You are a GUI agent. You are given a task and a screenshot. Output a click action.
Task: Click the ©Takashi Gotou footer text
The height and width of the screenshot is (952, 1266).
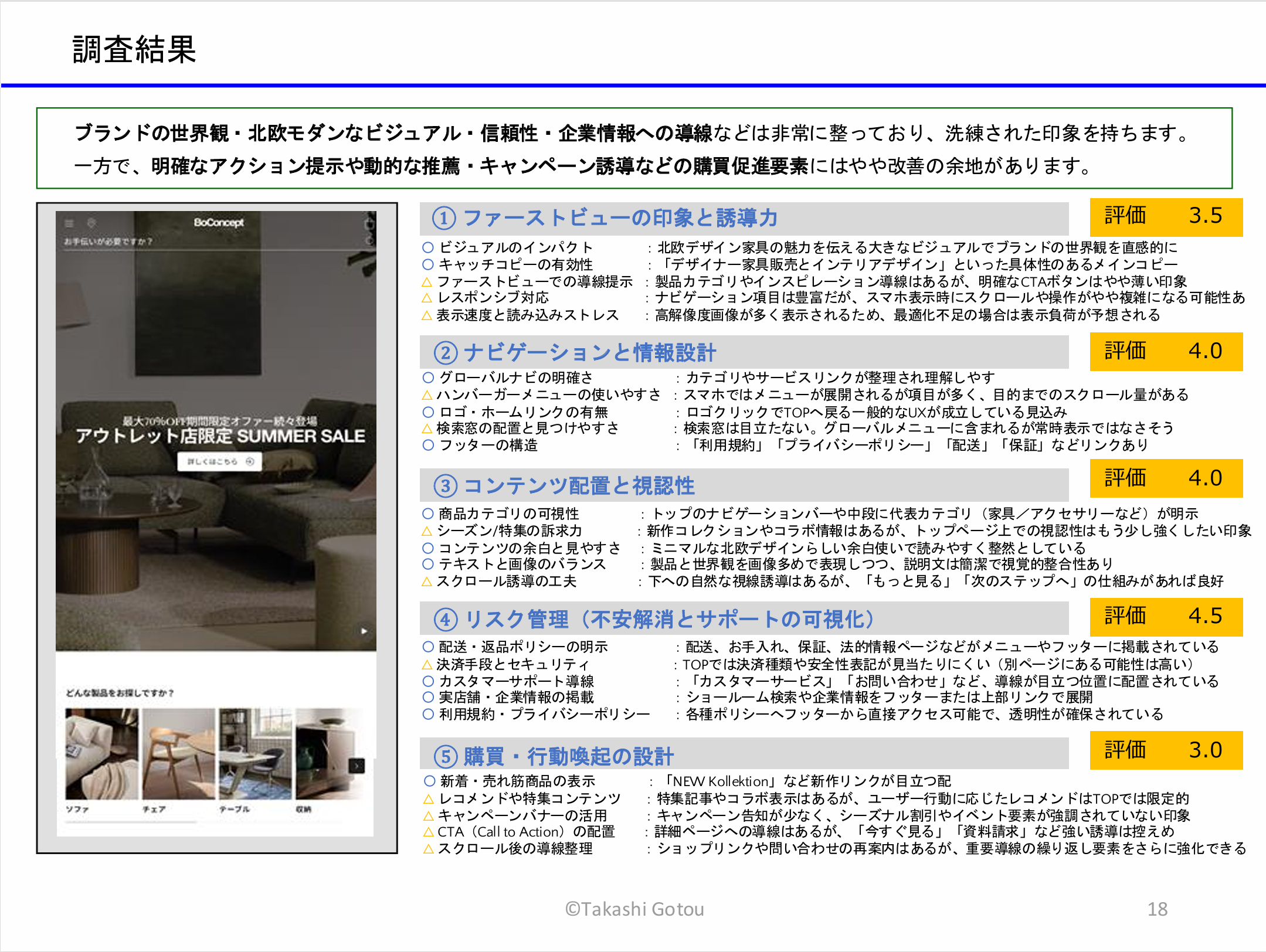click(634, 909)
